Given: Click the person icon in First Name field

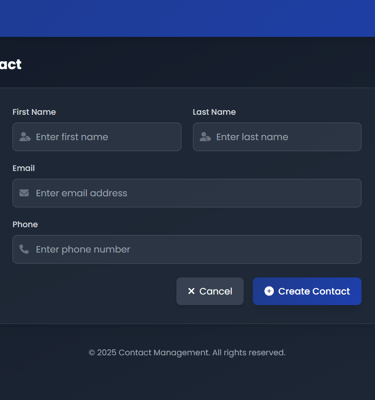Looking at the screenshot, I should point(25,137).
